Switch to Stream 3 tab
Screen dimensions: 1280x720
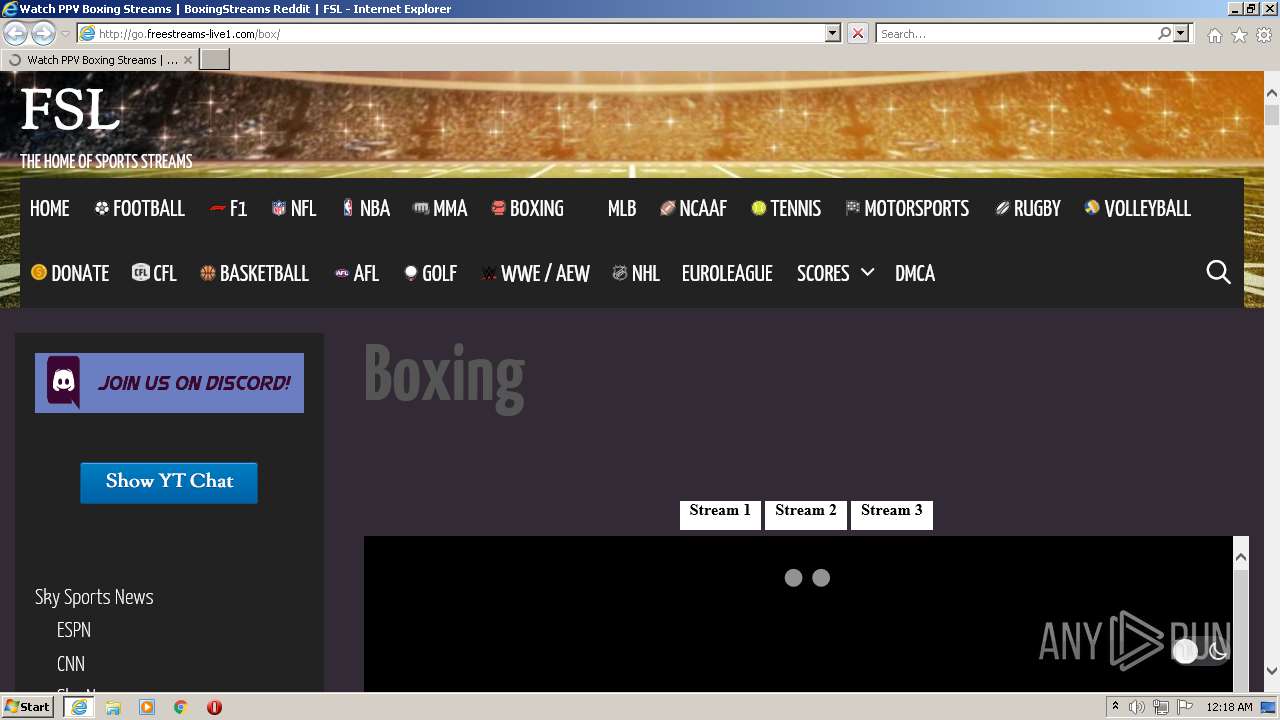[892, 514]
